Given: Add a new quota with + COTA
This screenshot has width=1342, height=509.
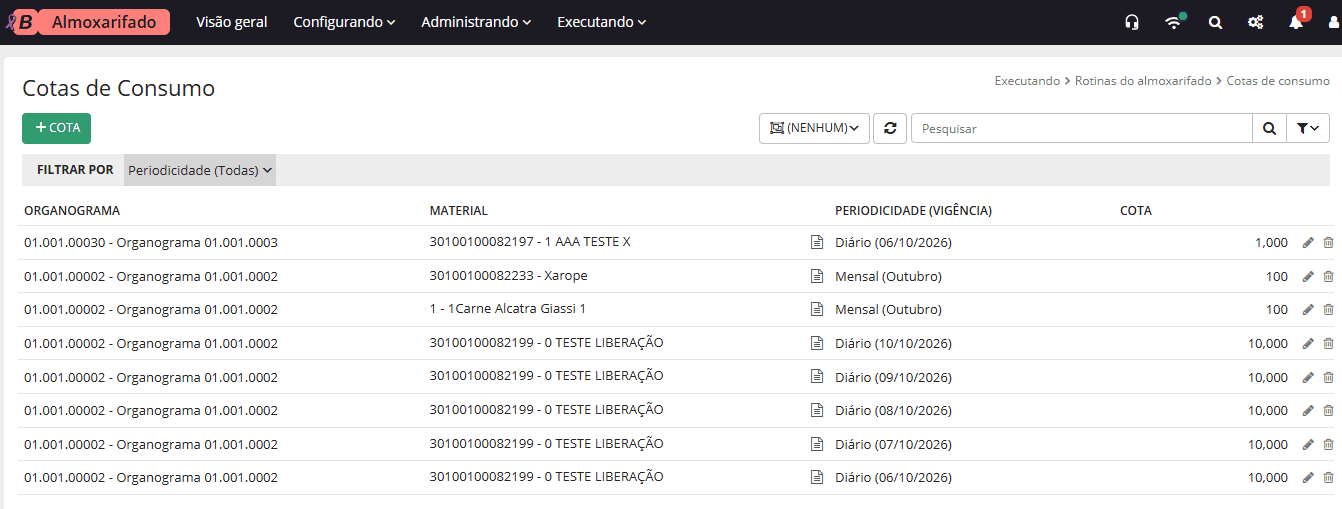Looking at the screenshot, I should pos(57,128).
